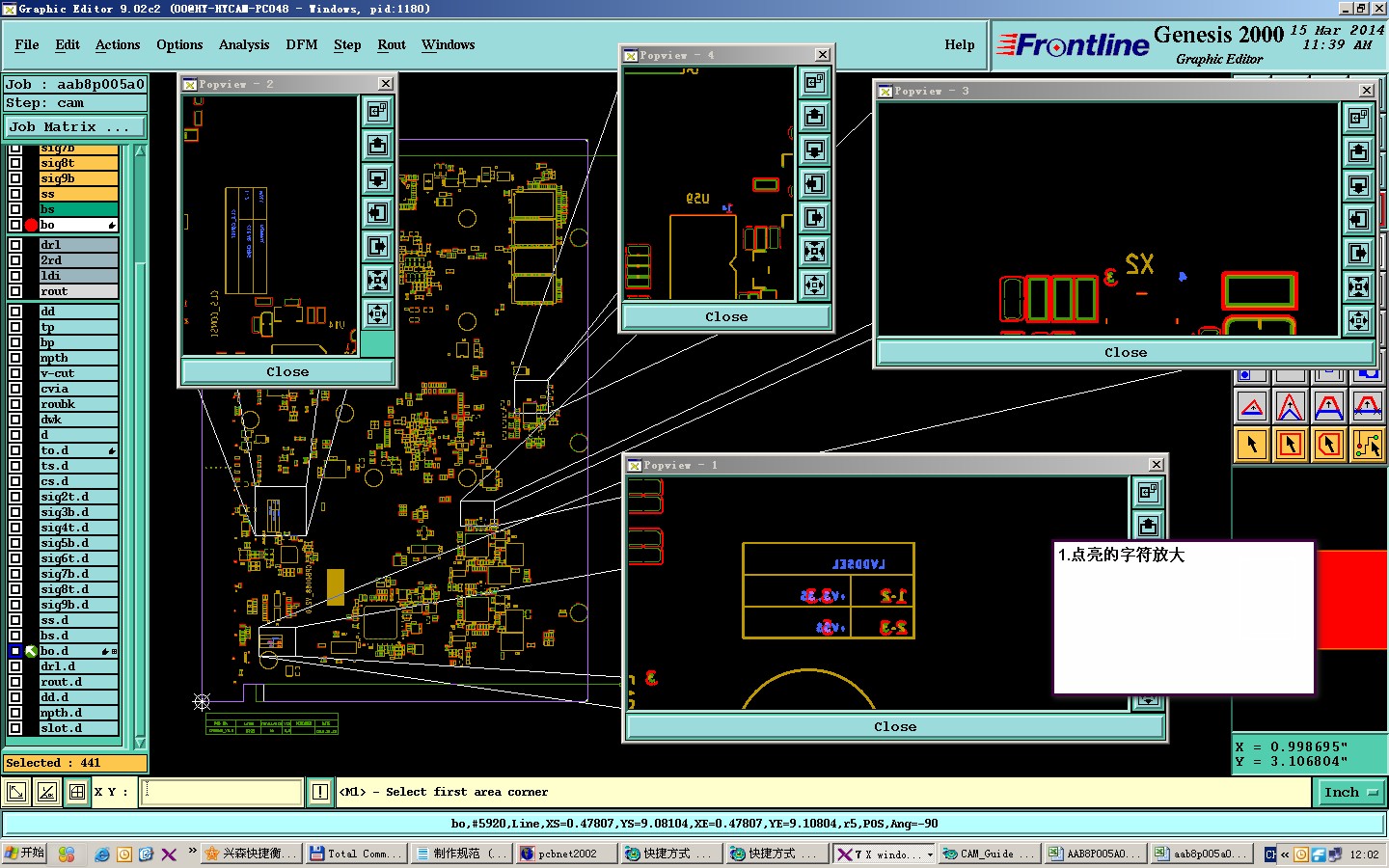Open the File menu

point(27,44)
